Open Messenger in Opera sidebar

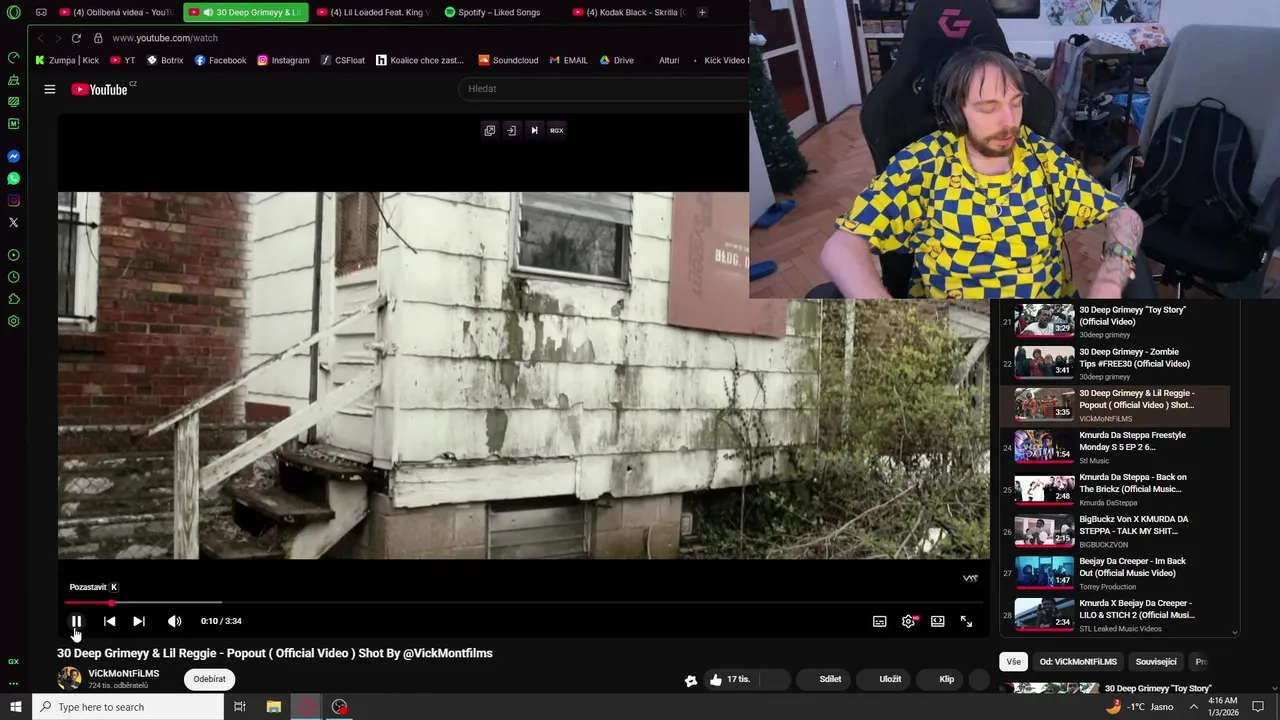(x=14, y=157)
